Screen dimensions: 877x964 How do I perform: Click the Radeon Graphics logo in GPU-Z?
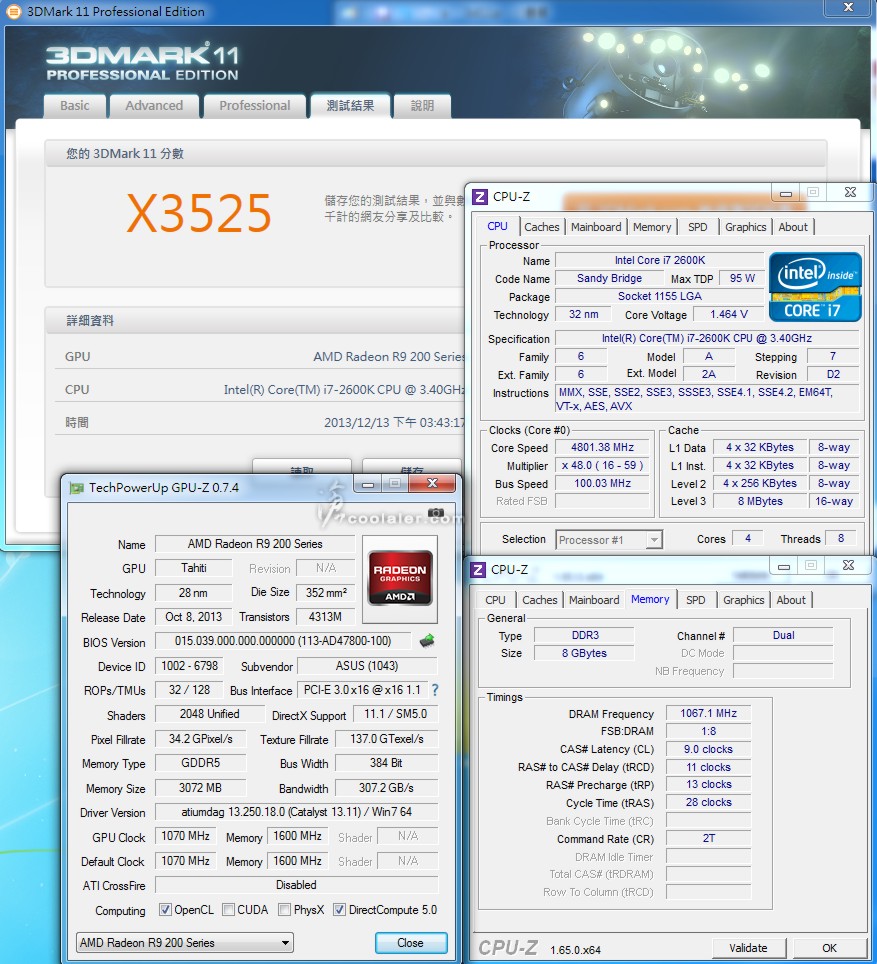400,578
